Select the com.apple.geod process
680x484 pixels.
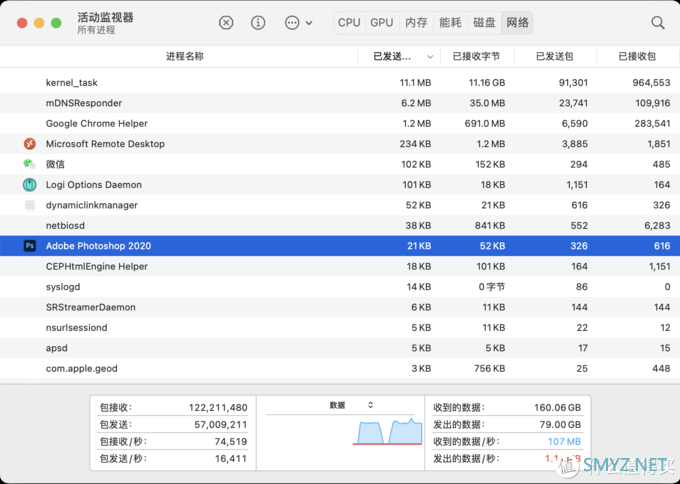(82, 368)
